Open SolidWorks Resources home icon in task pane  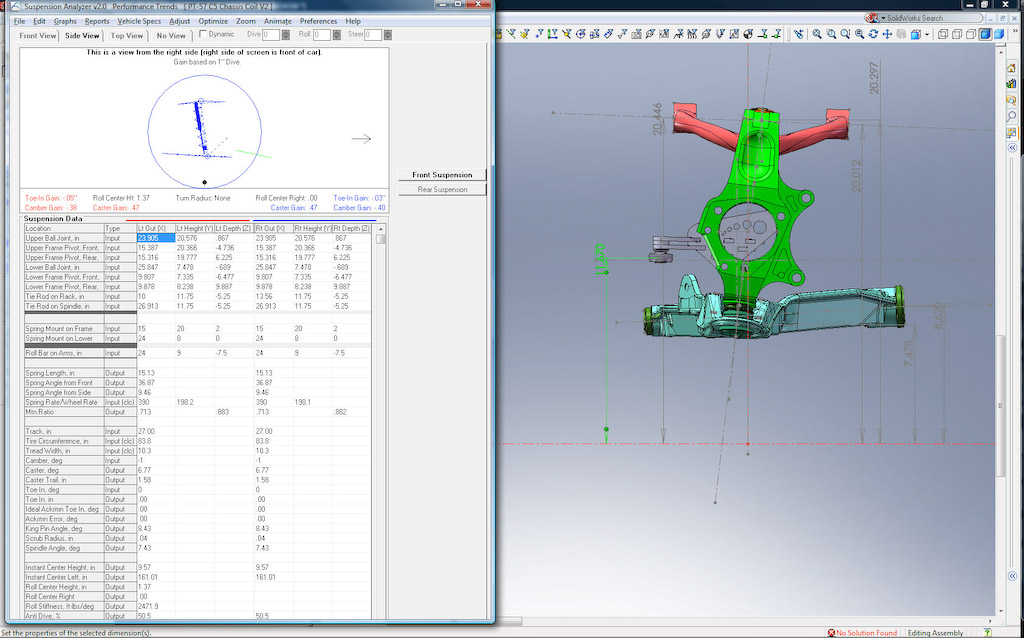(1012, 67)
